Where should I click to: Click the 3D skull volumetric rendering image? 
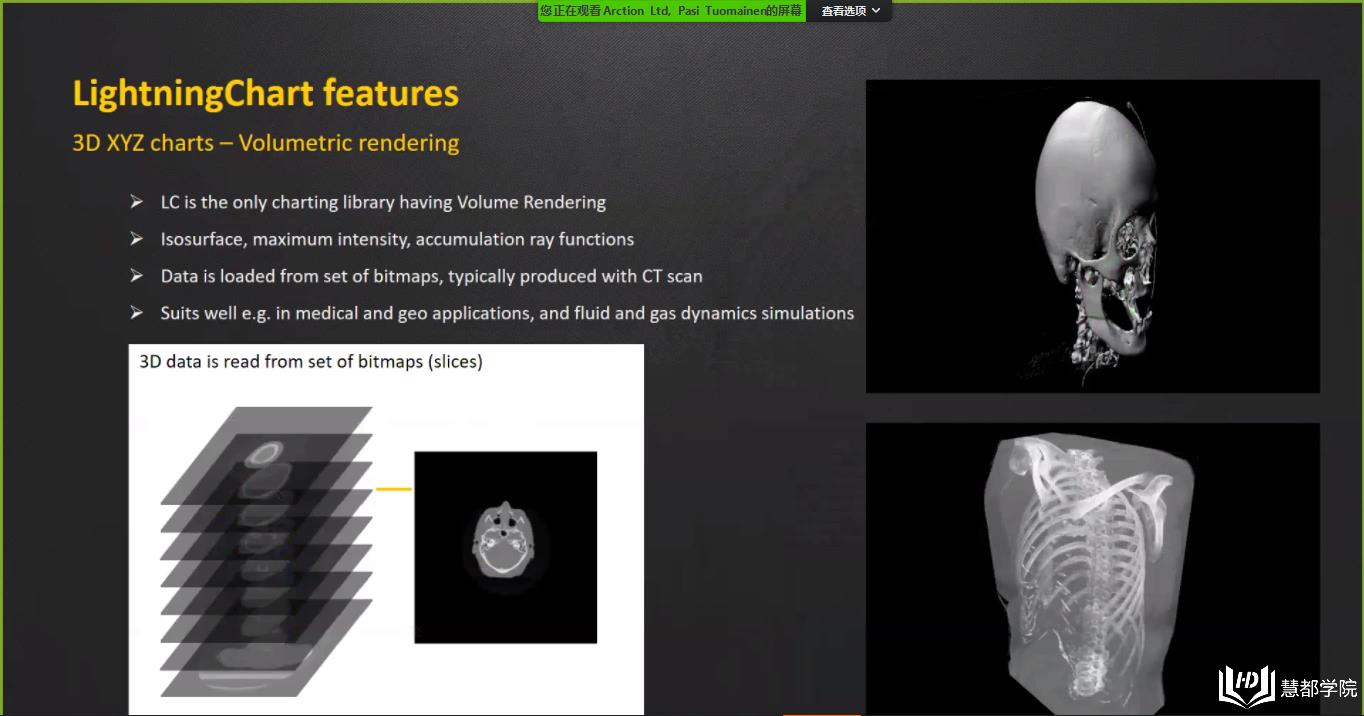[1092, 236]
